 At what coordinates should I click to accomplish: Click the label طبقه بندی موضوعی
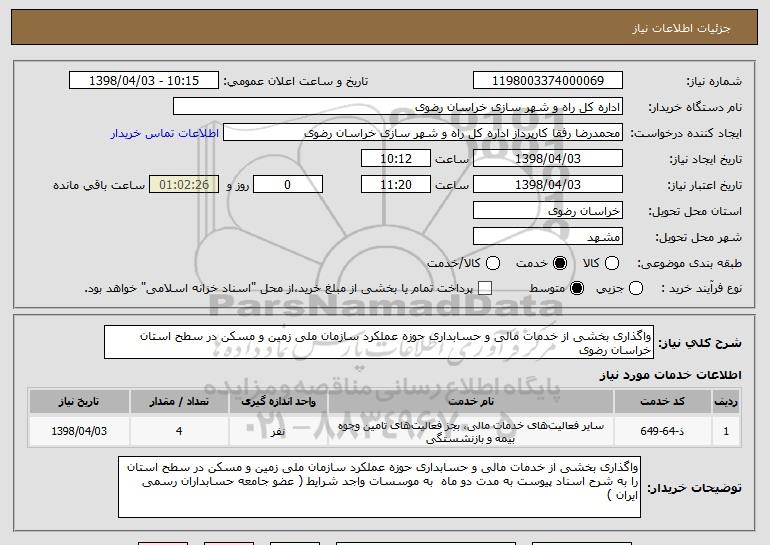pyautogui.click(x=689, y=263)
